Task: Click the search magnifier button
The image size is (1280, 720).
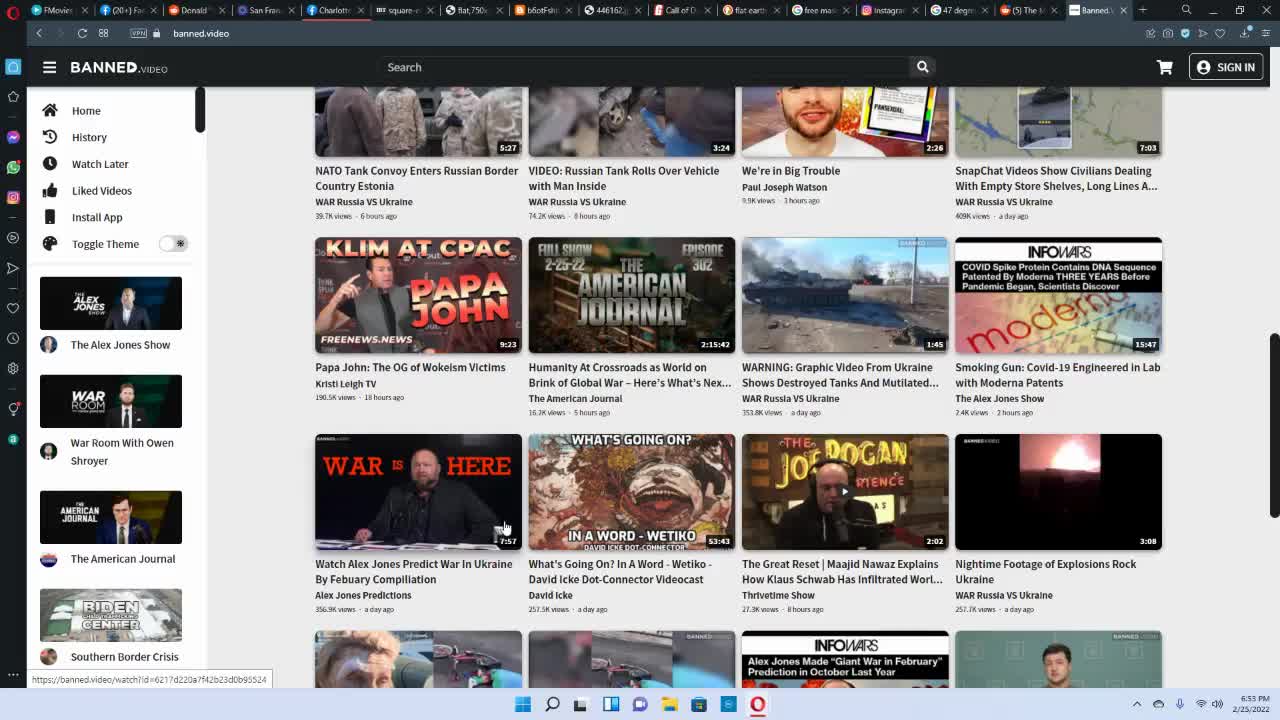Action: click(922, 67)
